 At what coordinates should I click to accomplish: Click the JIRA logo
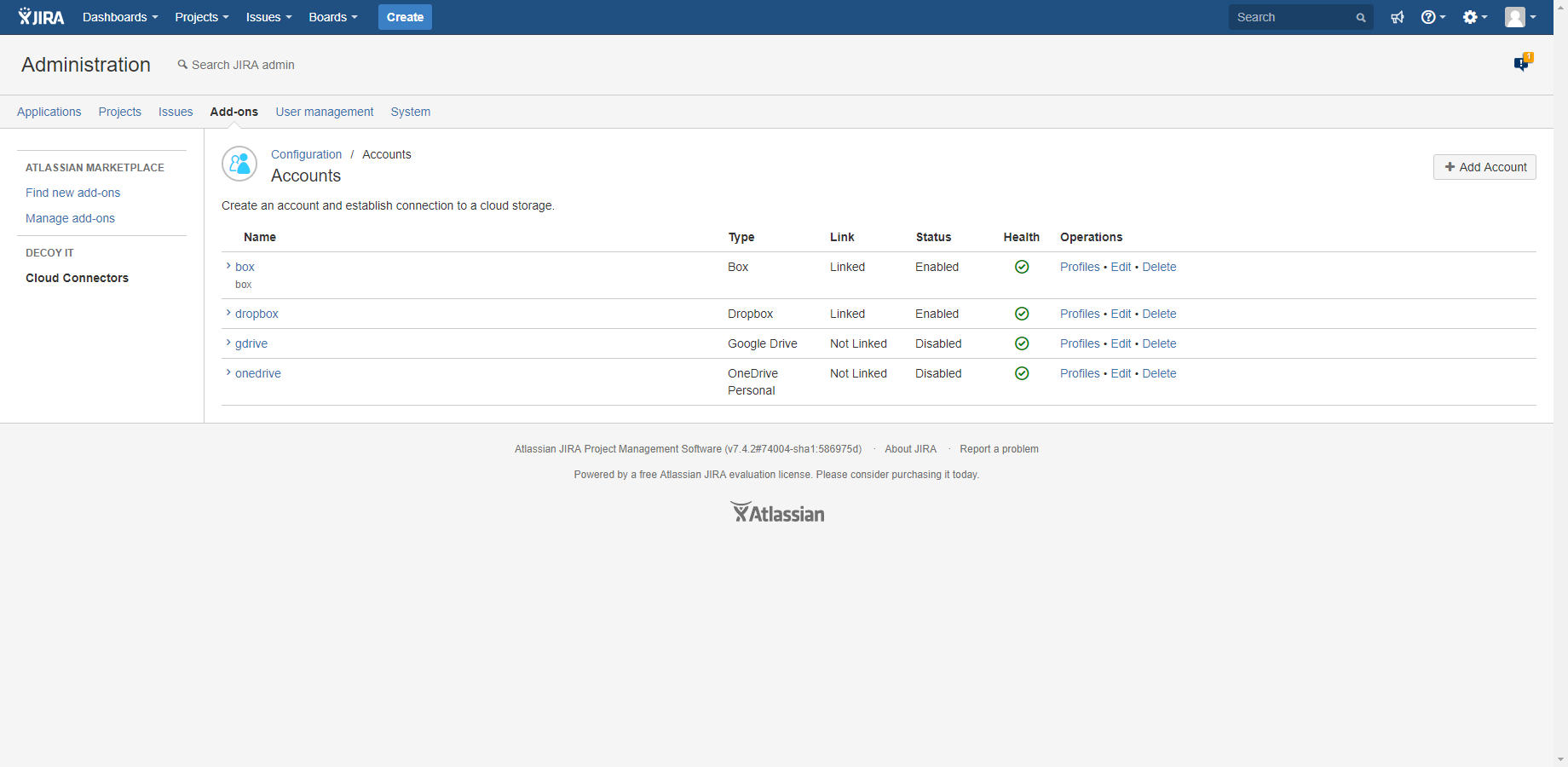[41, 17]
